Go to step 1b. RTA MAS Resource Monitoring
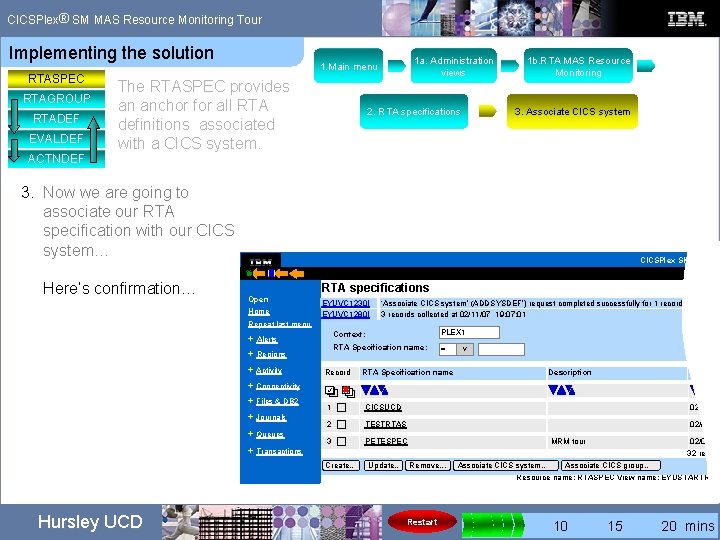The width and height of the screenshot is (720, 540). (578, 66)
